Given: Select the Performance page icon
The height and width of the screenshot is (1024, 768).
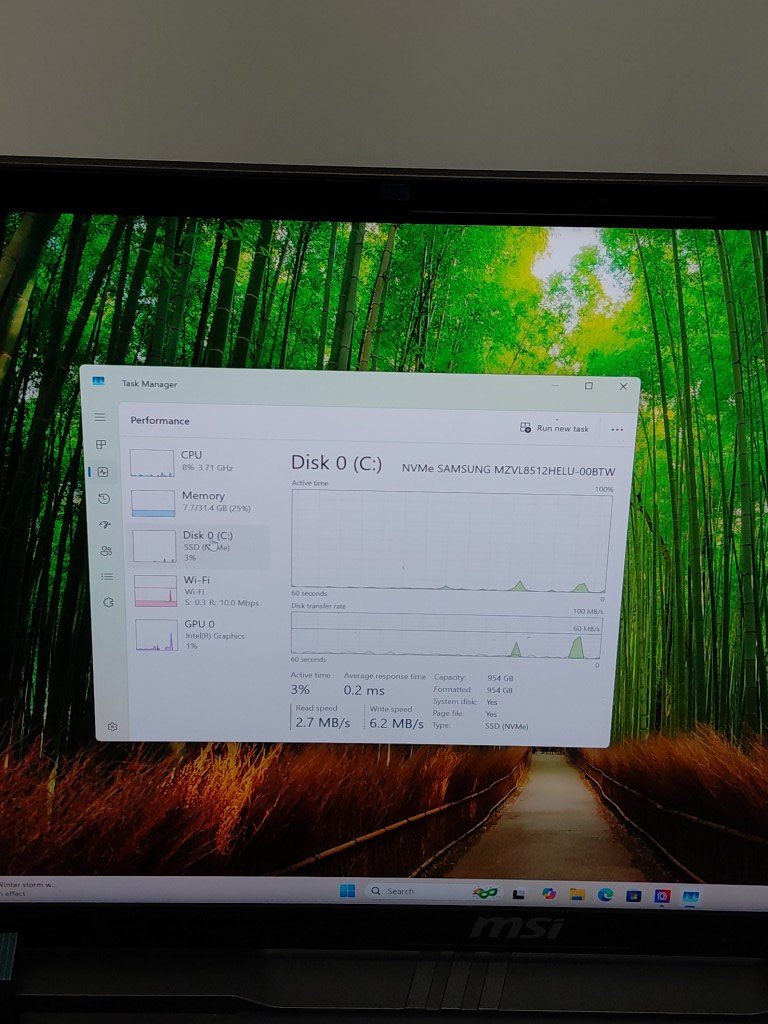Looking at the screenshot, I should tap(102, 471).
